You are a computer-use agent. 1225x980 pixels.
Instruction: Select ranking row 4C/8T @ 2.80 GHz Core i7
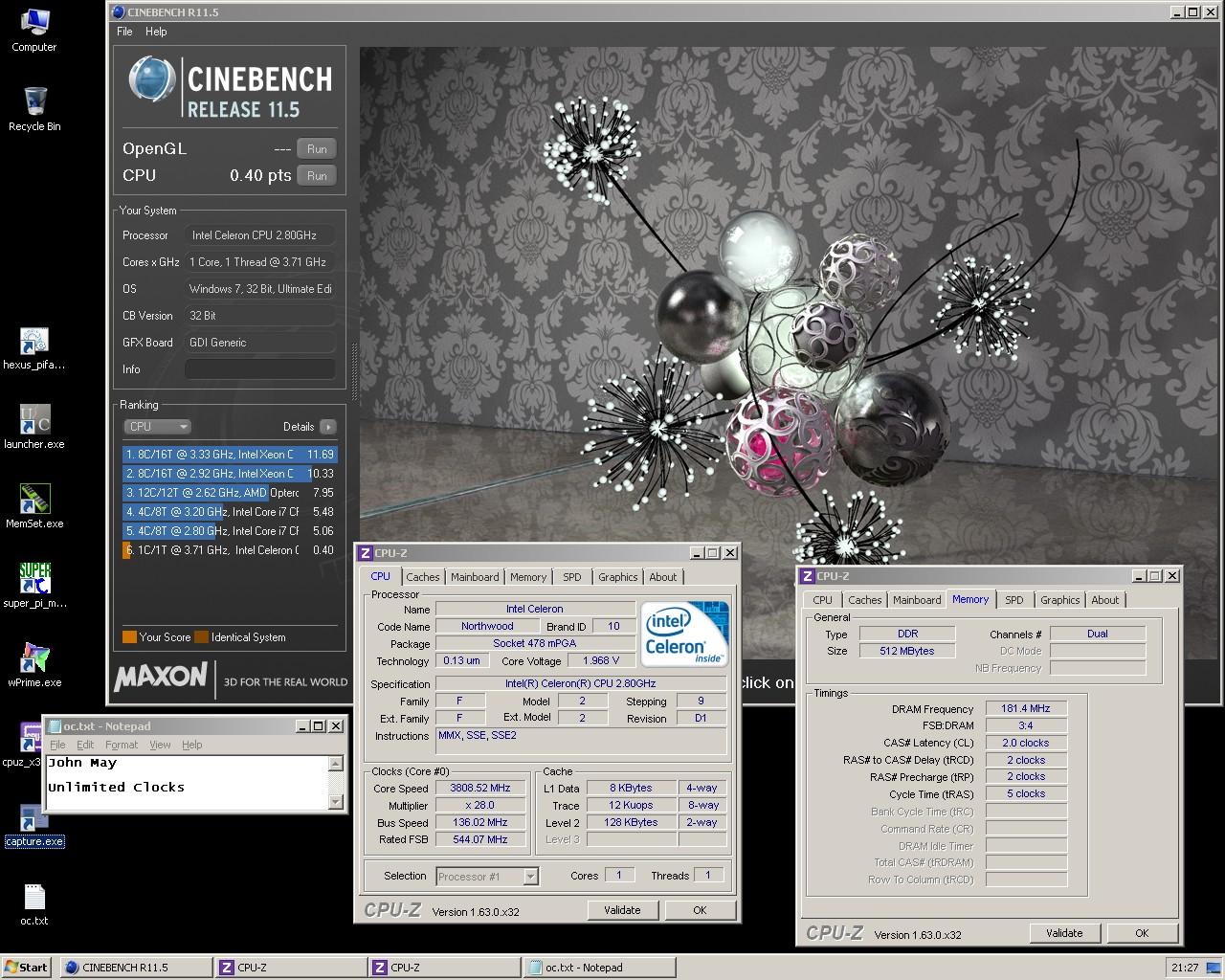point(230,531)
